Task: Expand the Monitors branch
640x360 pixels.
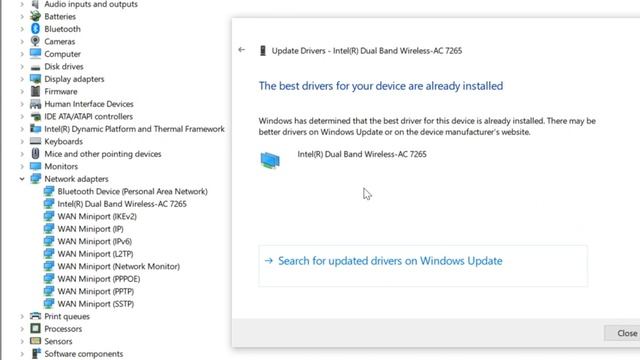Action: (22, 166)
